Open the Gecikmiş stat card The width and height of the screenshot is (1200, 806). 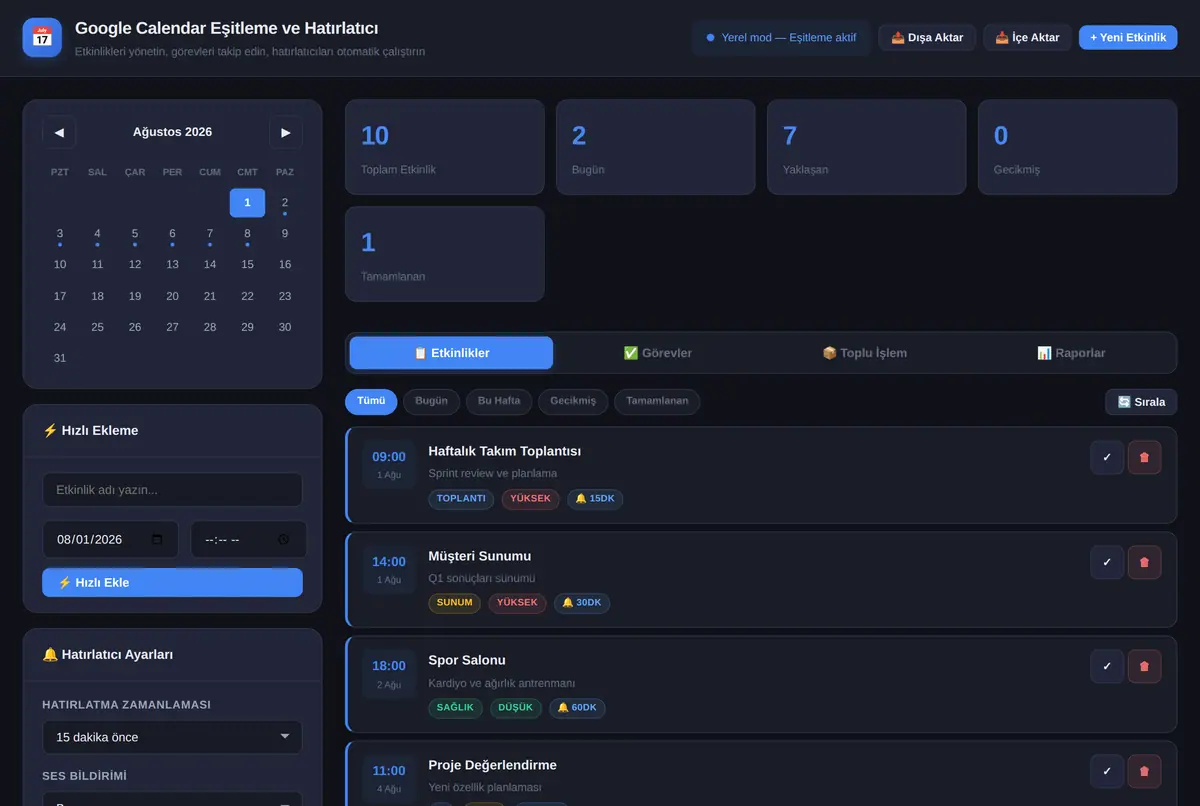[1078, 147]
